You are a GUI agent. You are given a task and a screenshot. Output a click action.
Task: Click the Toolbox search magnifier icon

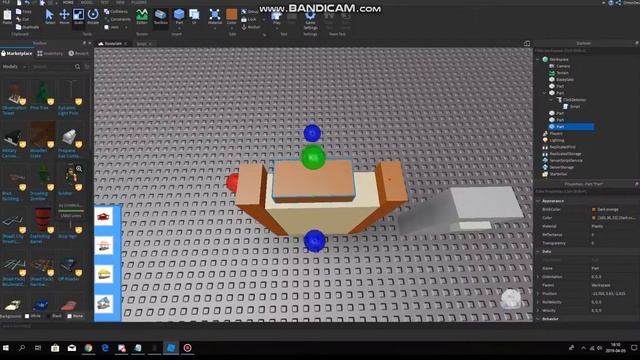pyautogui.click(x=78, y=67)
